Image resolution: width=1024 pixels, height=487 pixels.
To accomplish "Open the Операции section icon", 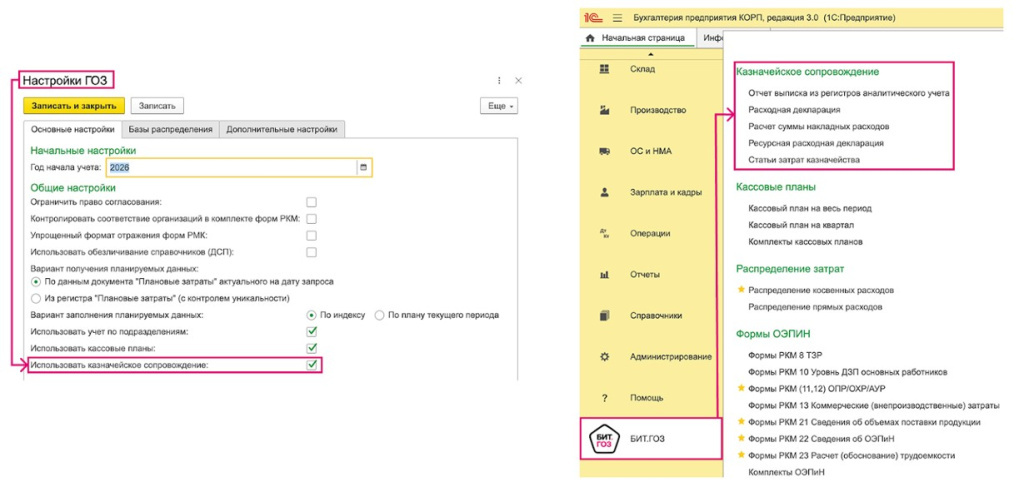I will (604, 233).
